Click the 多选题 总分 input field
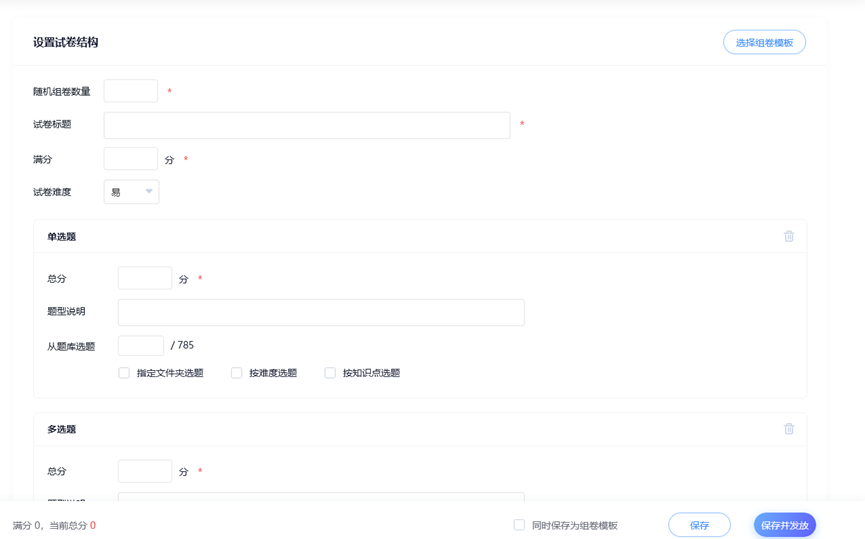Screen dimensions: 865x539 (x=145, y=471)
